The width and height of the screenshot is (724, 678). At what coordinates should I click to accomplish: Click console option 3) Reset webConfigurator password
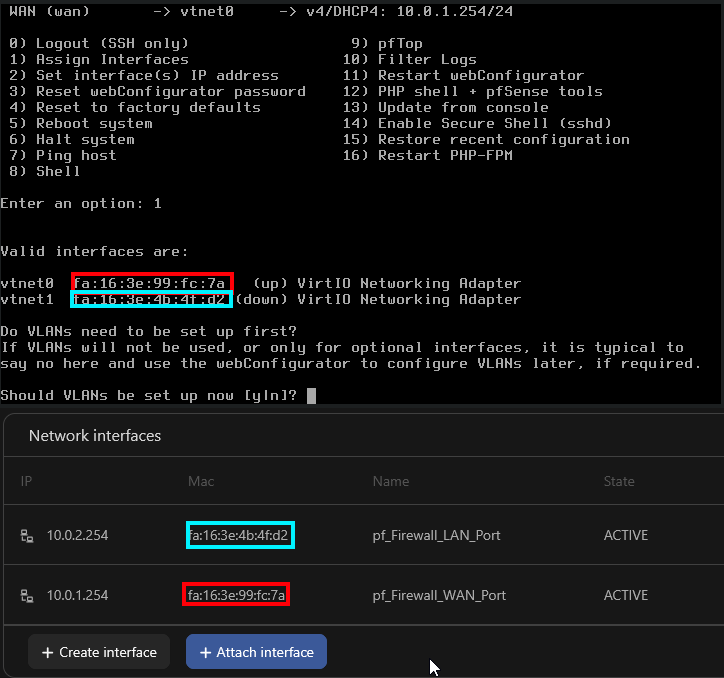157,91
